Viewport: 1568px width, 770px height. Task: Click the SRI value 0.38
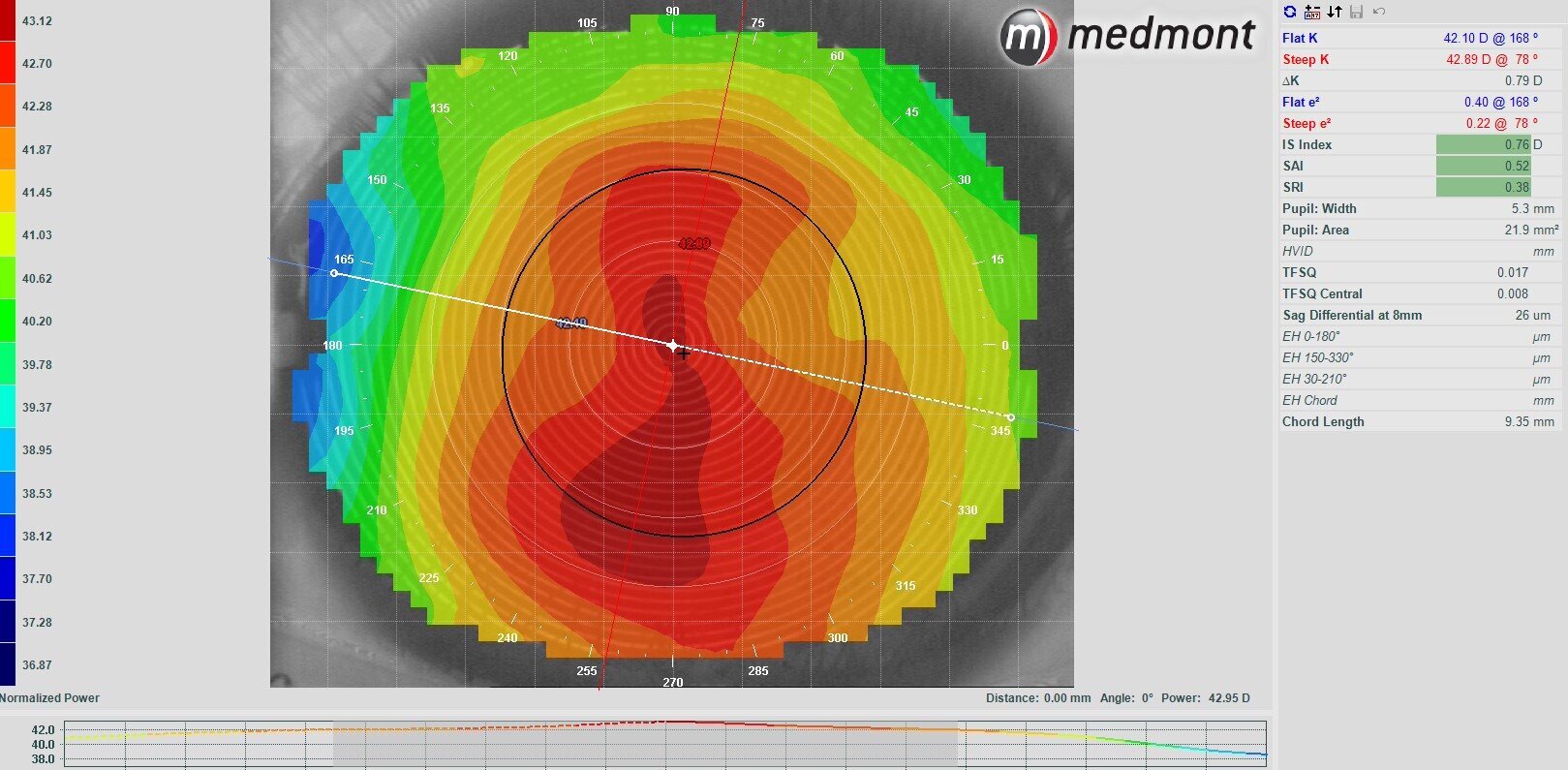1517,187
